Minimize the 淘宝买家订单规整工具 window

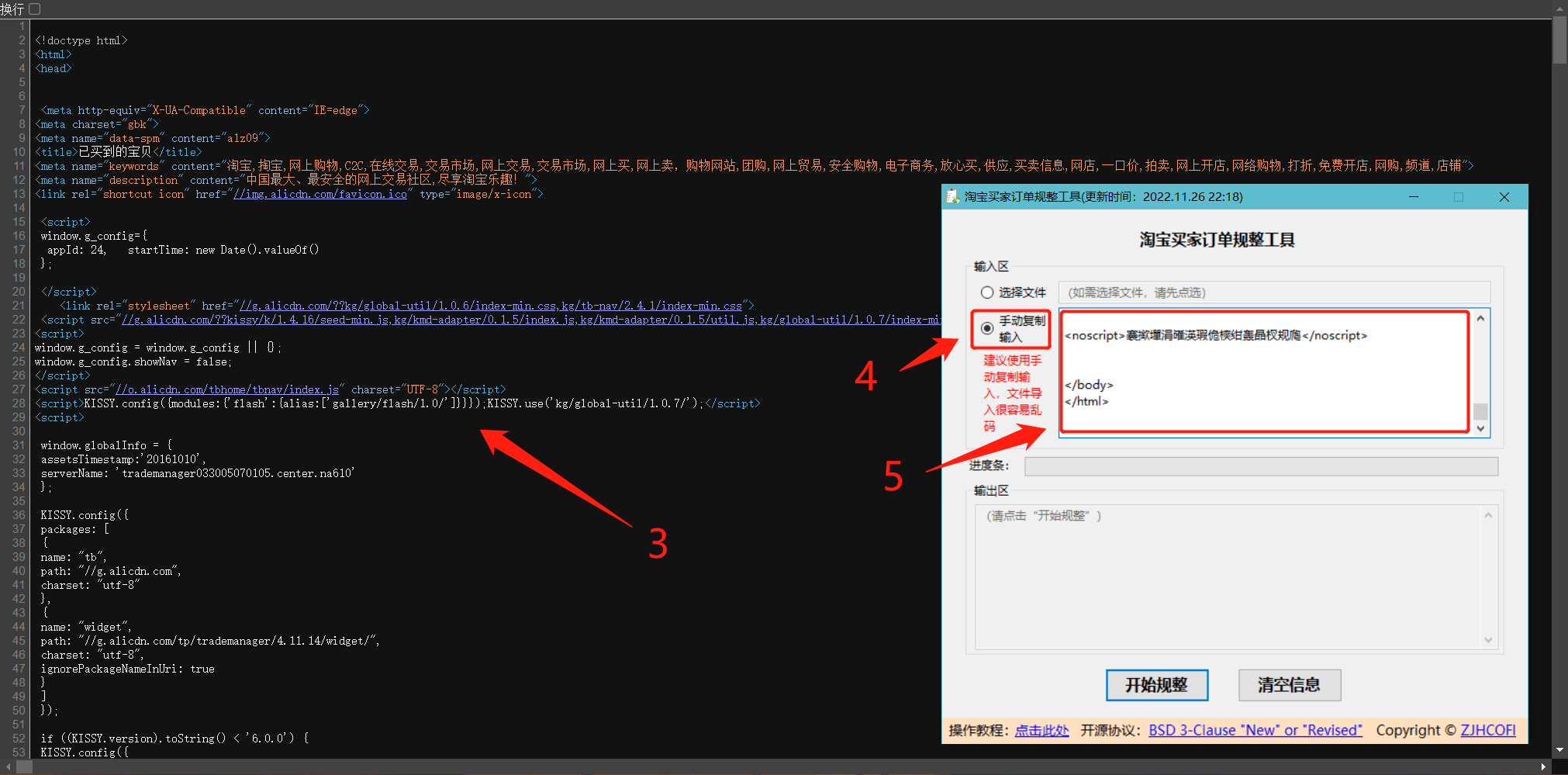tap(1414, 197)
